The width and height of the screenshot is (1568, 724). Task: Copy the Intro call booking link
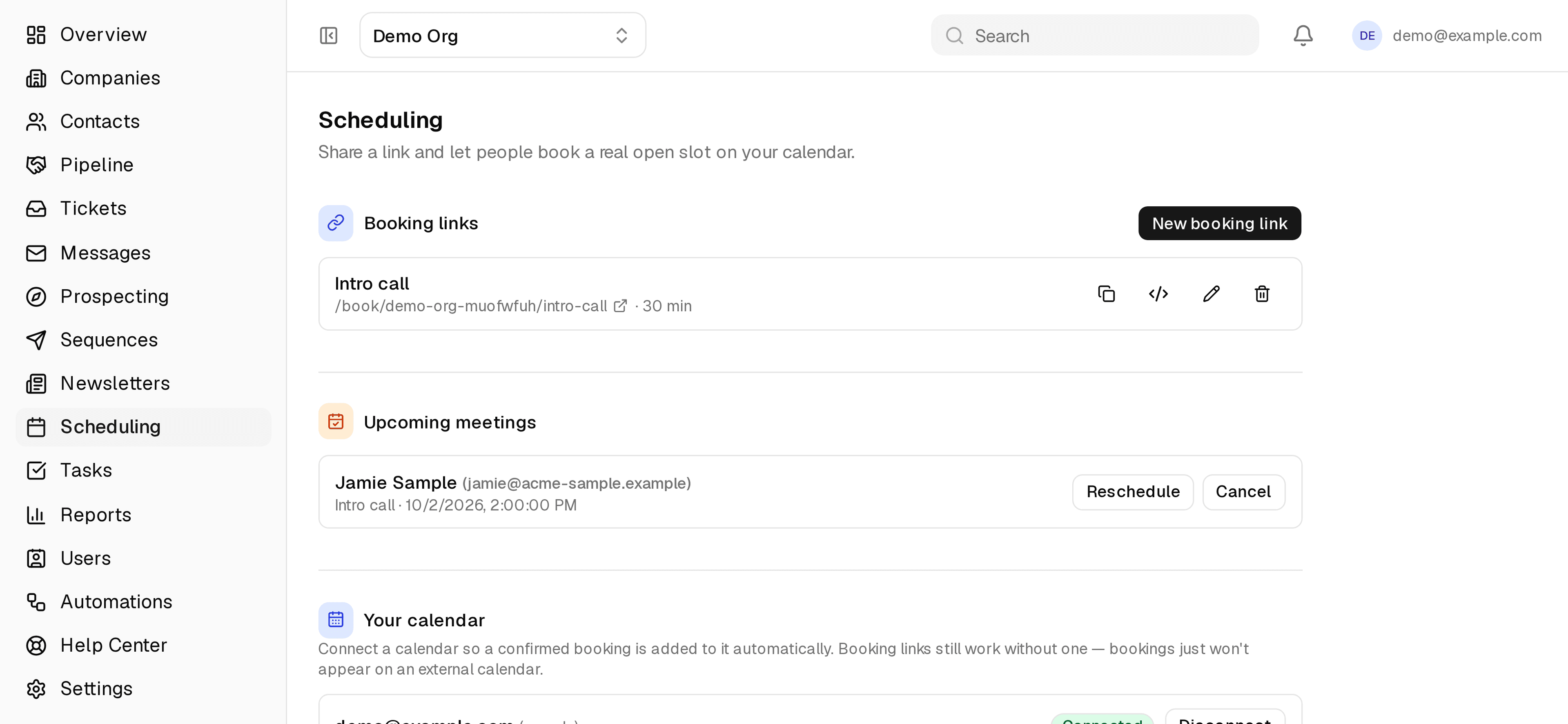[x=1106, y=294]
